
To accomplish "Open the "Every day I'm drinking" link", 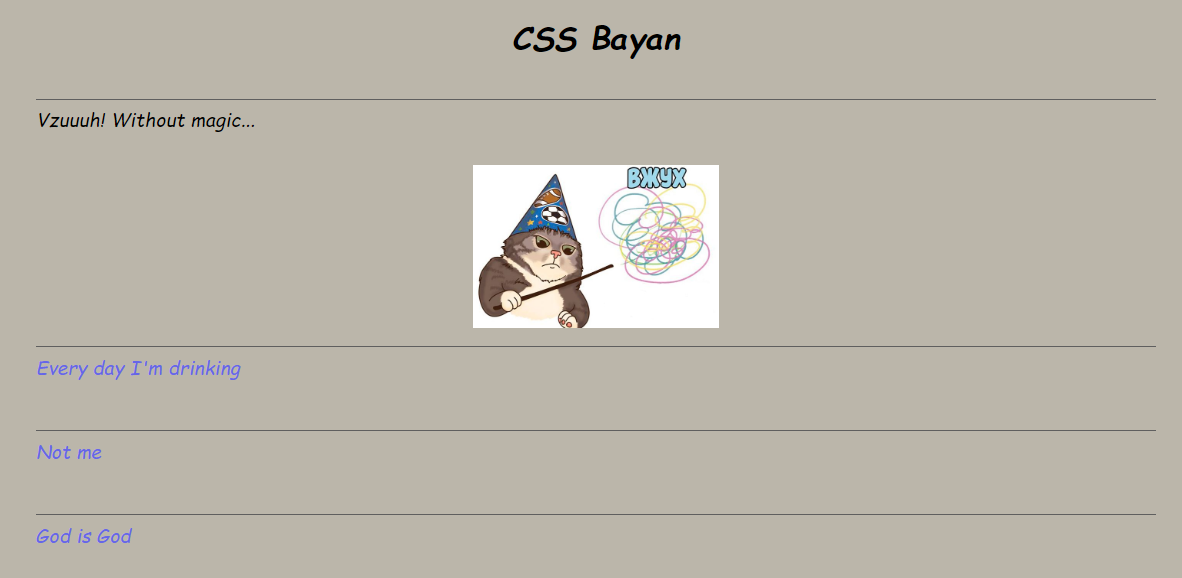I will tap(139, 369).
